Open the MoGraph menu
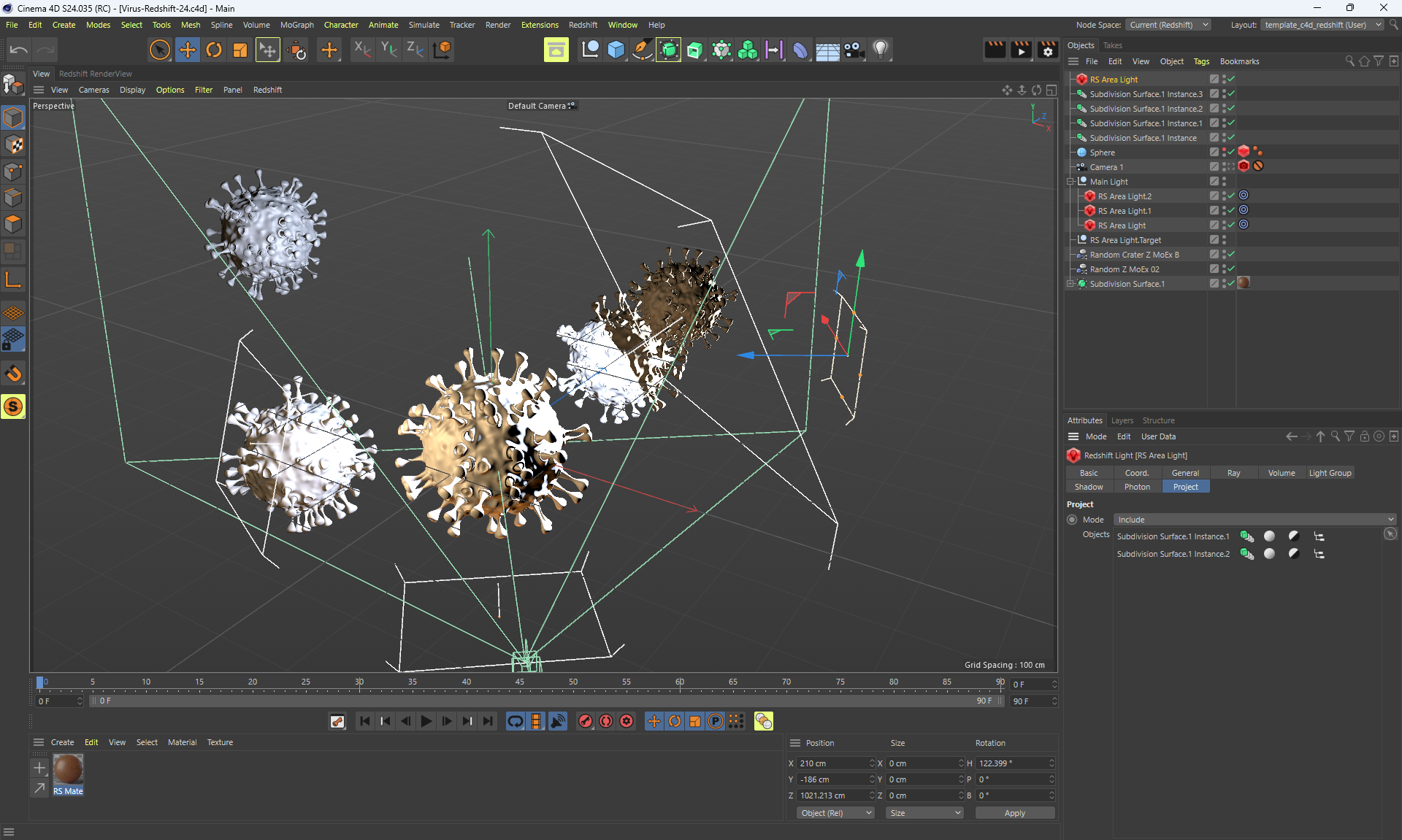Screen dimensions: 1402x840 (296, 25)
